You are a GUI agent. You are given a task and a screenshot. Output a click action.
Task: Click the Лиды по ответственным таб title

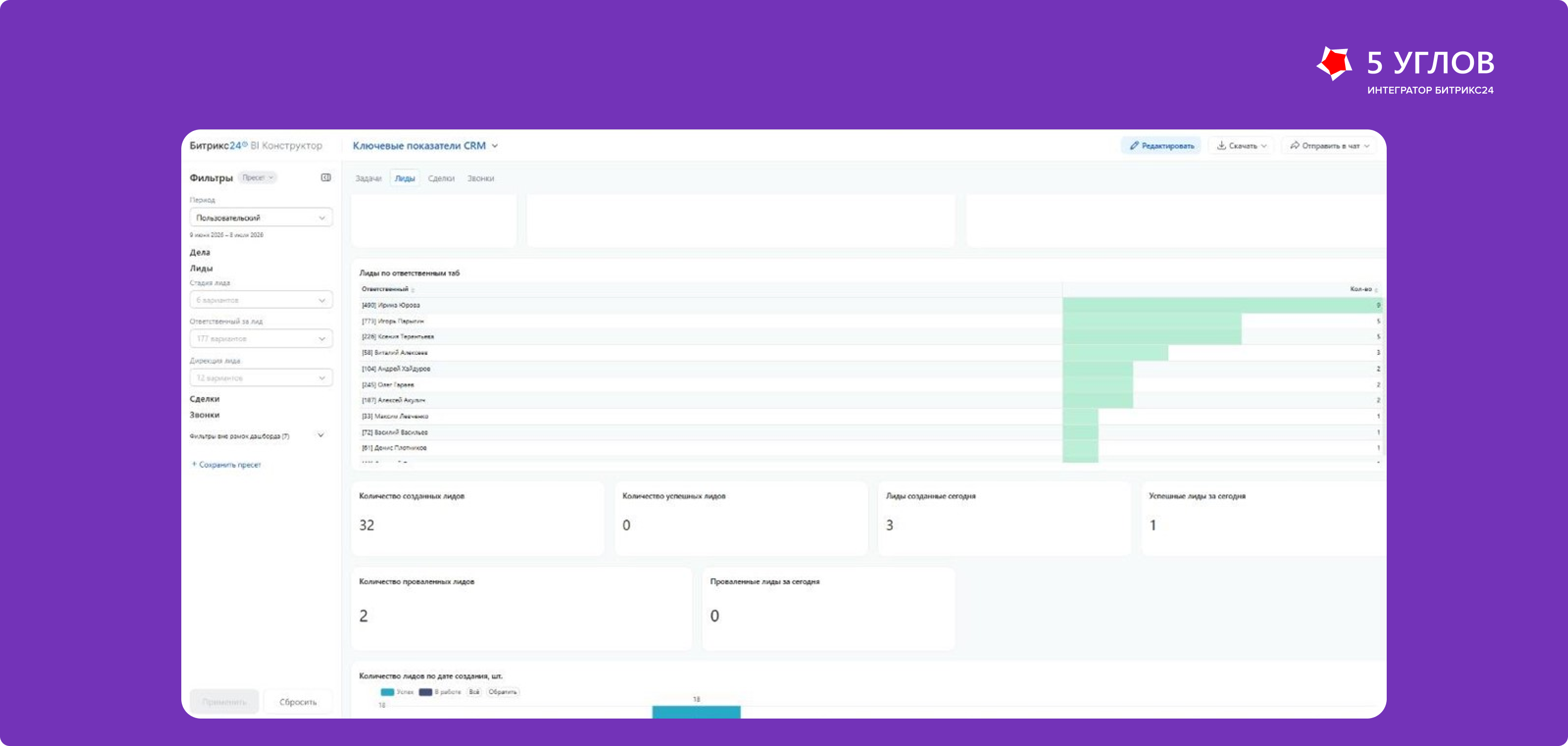click(x=409, y=273)
